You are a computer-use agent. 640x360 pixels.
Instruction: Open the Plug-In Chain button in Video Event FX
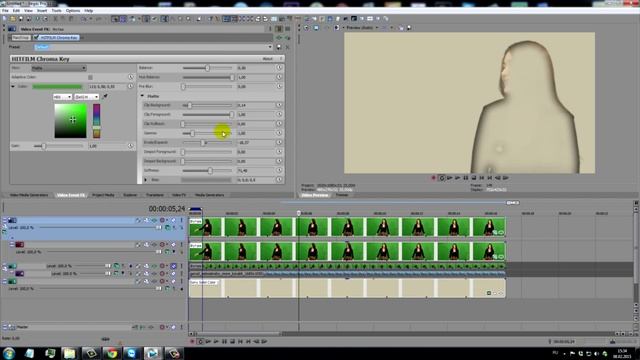[x=279, y=38]
